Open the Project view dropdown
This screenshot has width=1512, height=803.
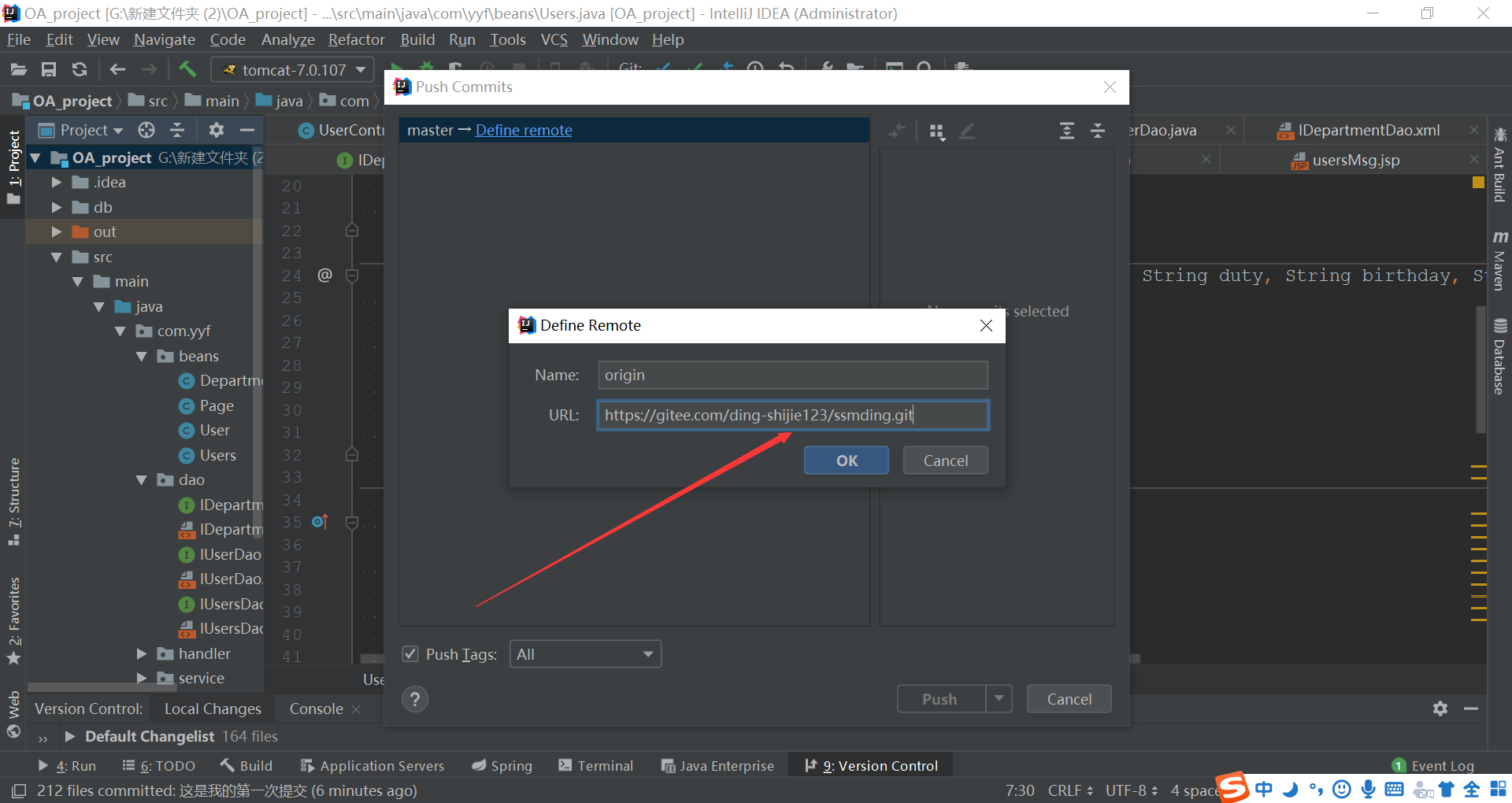coord(82,130)
